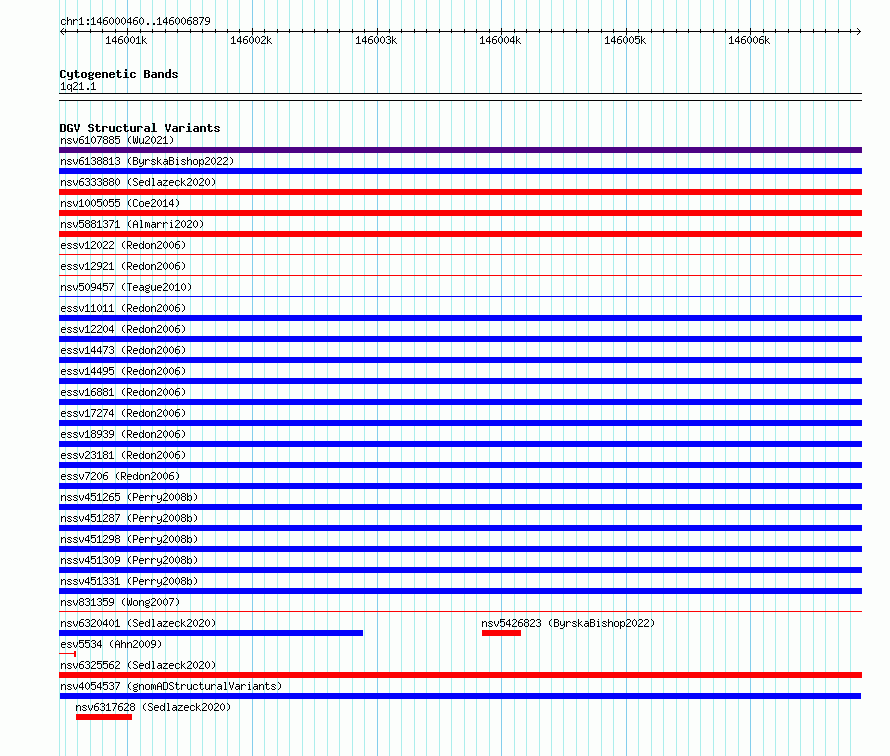Click the red bar under nsv1005055
Viewport: 890px width, 756px height.
pyautogui.click(x=460, y=213)
